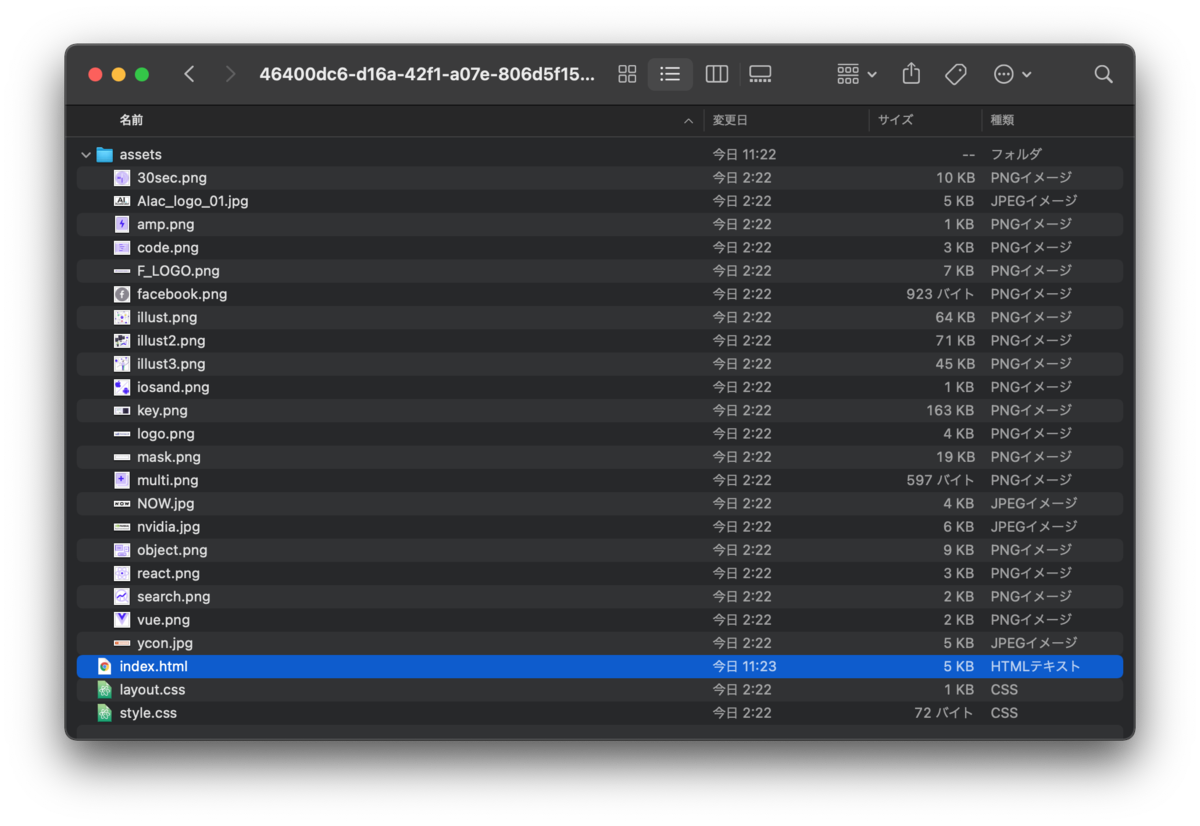Close the Finder window with red button

point(95,74)
